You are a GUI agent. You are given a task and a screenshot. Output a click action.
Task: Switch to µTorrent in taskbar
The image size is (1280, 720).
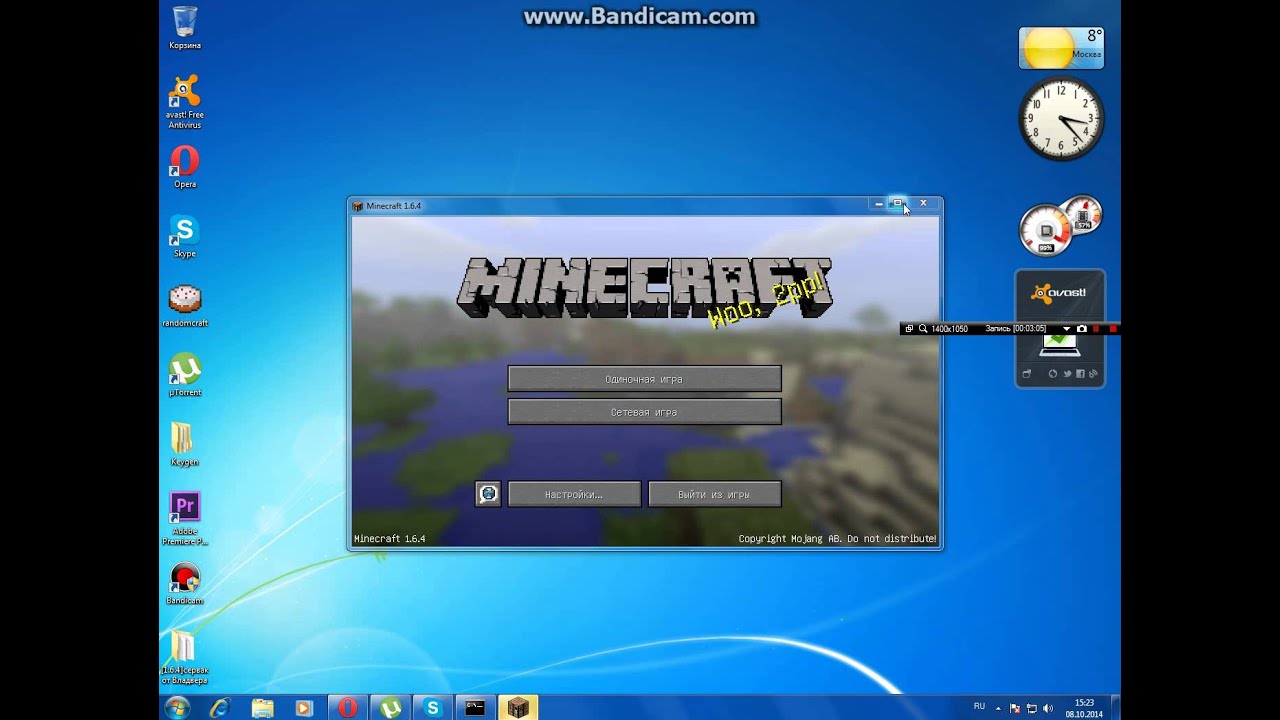coord(390,708)
